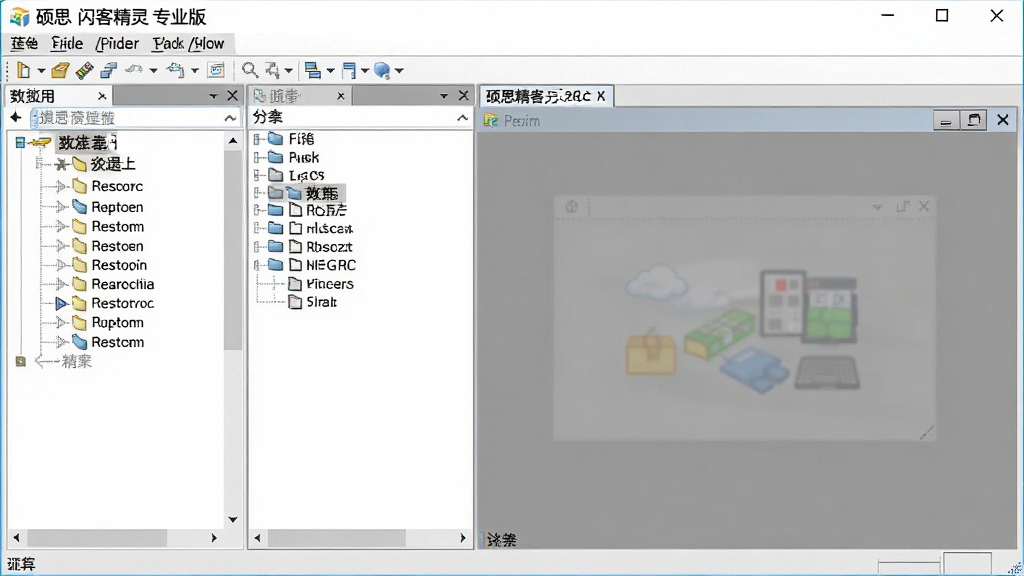
Task: Click the window preview toolbar icon
Action: (x=216, y=70)
